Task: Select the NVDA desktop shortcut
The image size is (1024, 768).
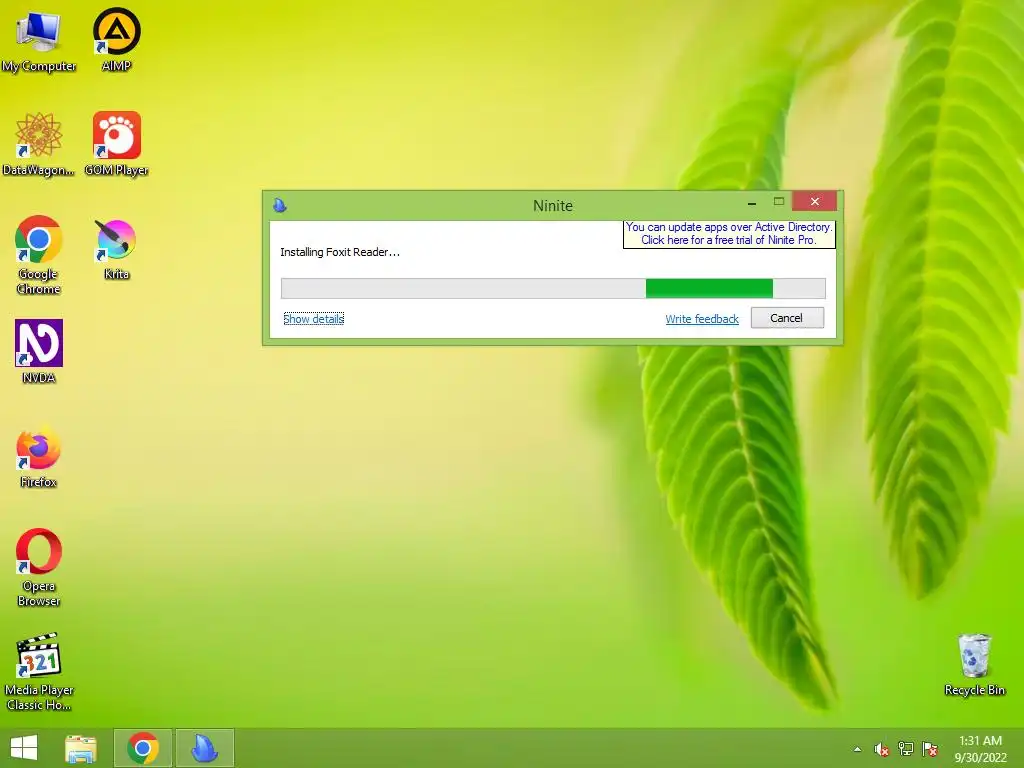Action: [39, 351]
